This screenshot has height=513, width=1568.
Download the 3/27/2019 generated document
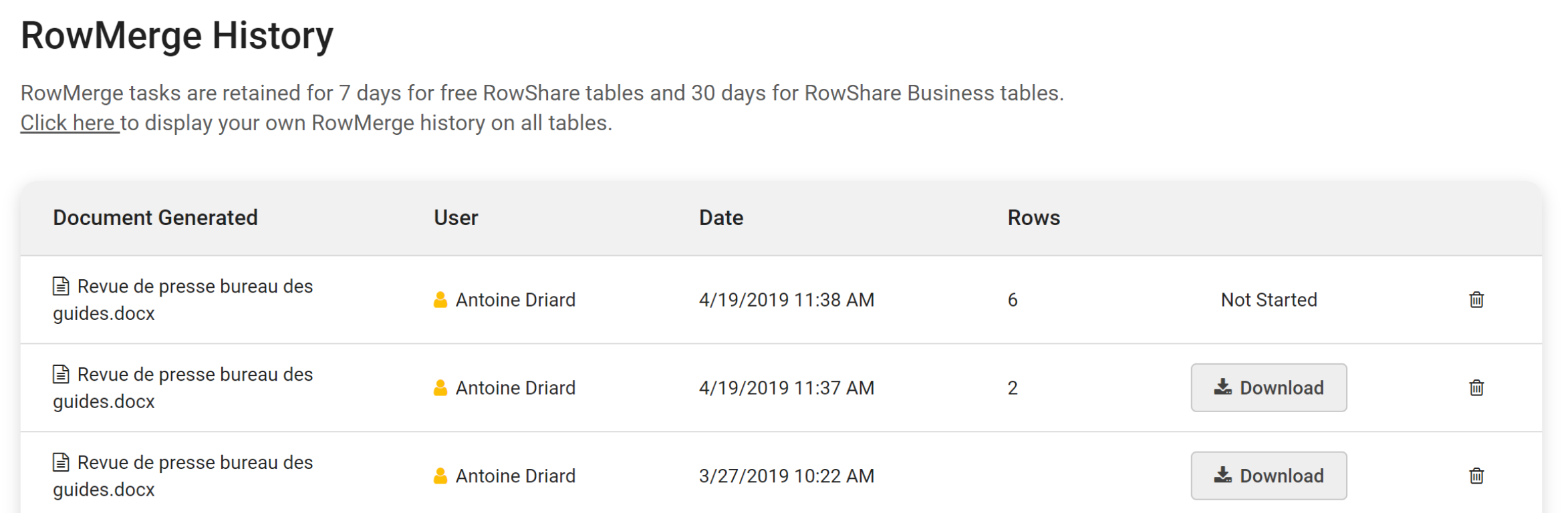point(1269,476)
